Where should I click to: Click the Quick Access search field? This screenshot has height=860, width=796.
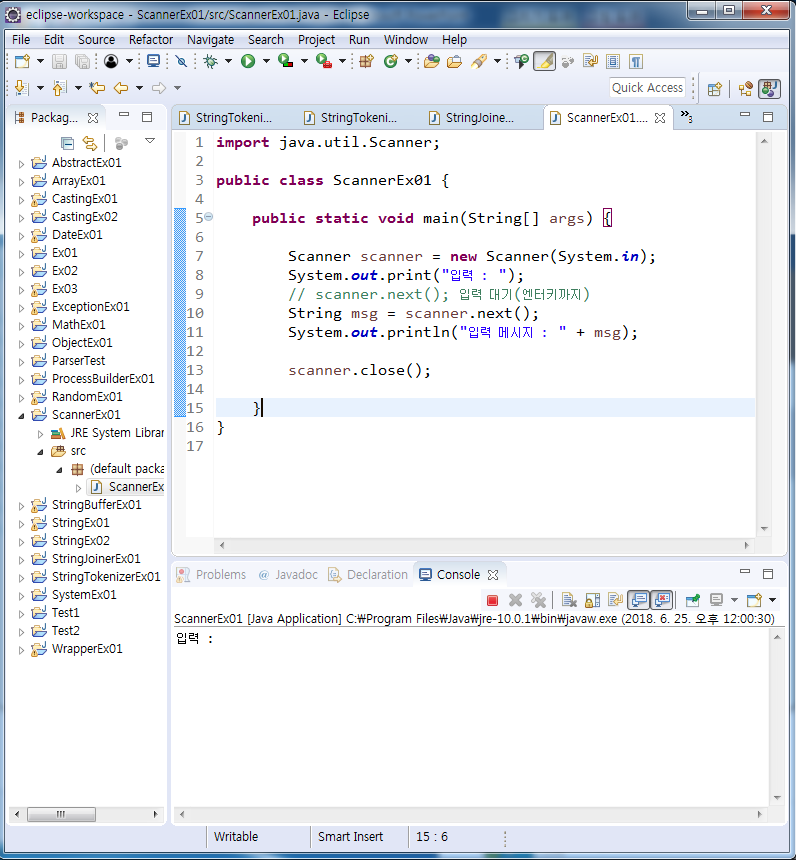[x=647, y=88]
